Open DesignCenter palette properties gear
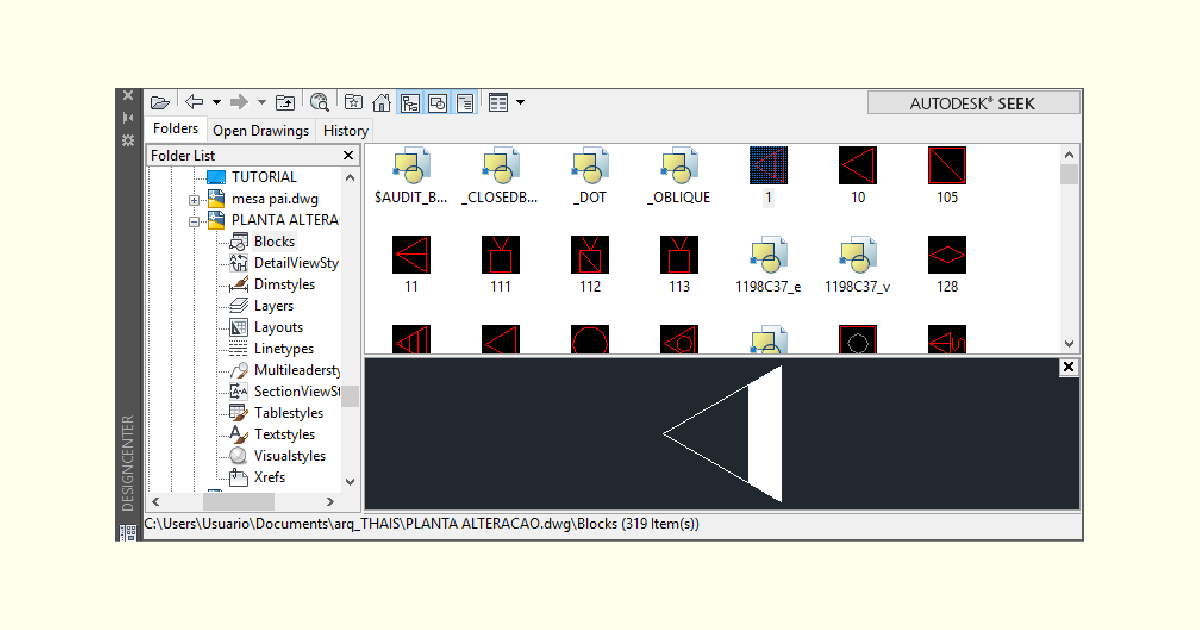This screenshot has width=1200, height=630. [128, 140]
